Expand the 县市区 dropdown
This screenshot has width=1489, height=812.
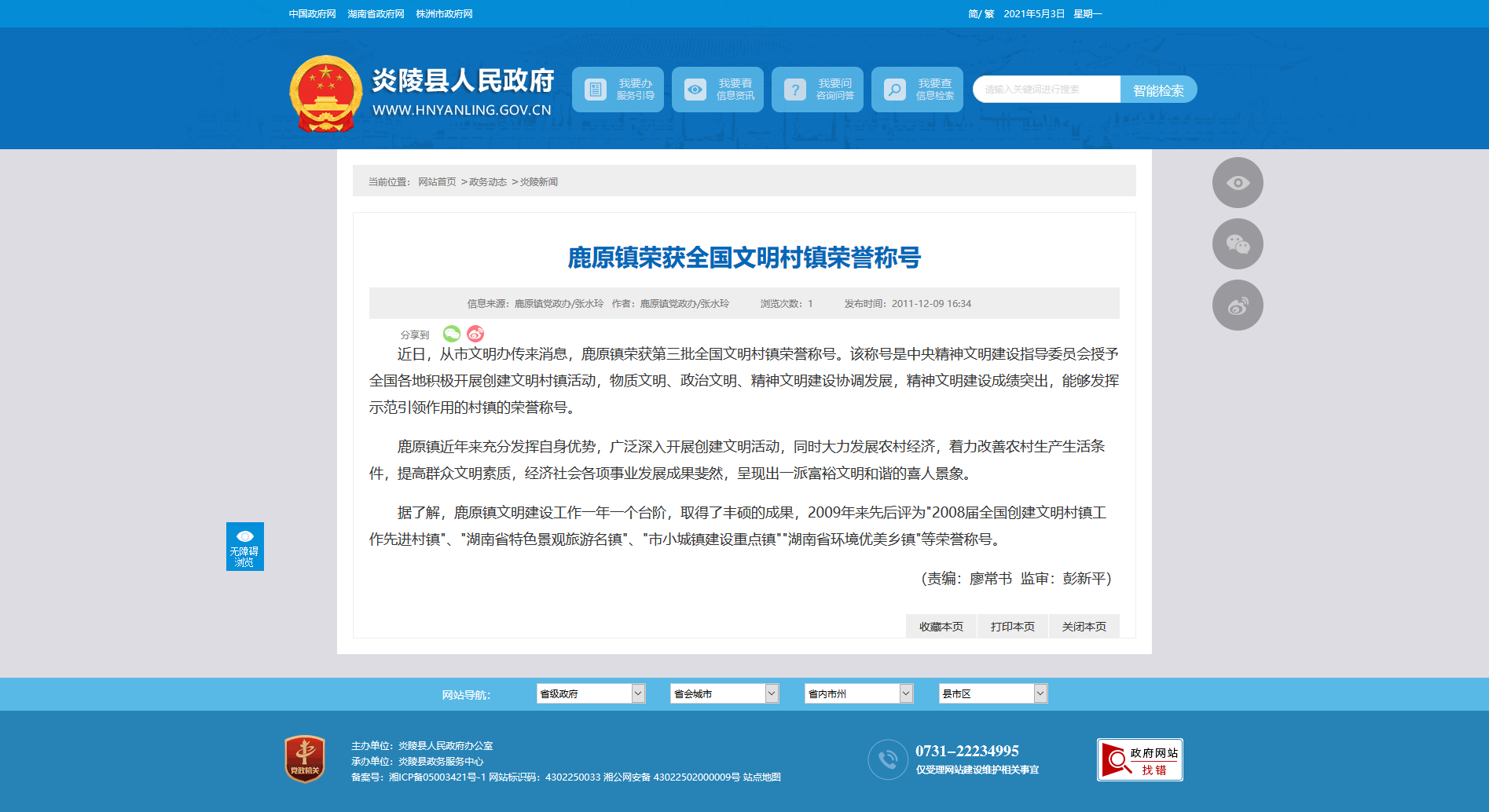click(992, 693)
